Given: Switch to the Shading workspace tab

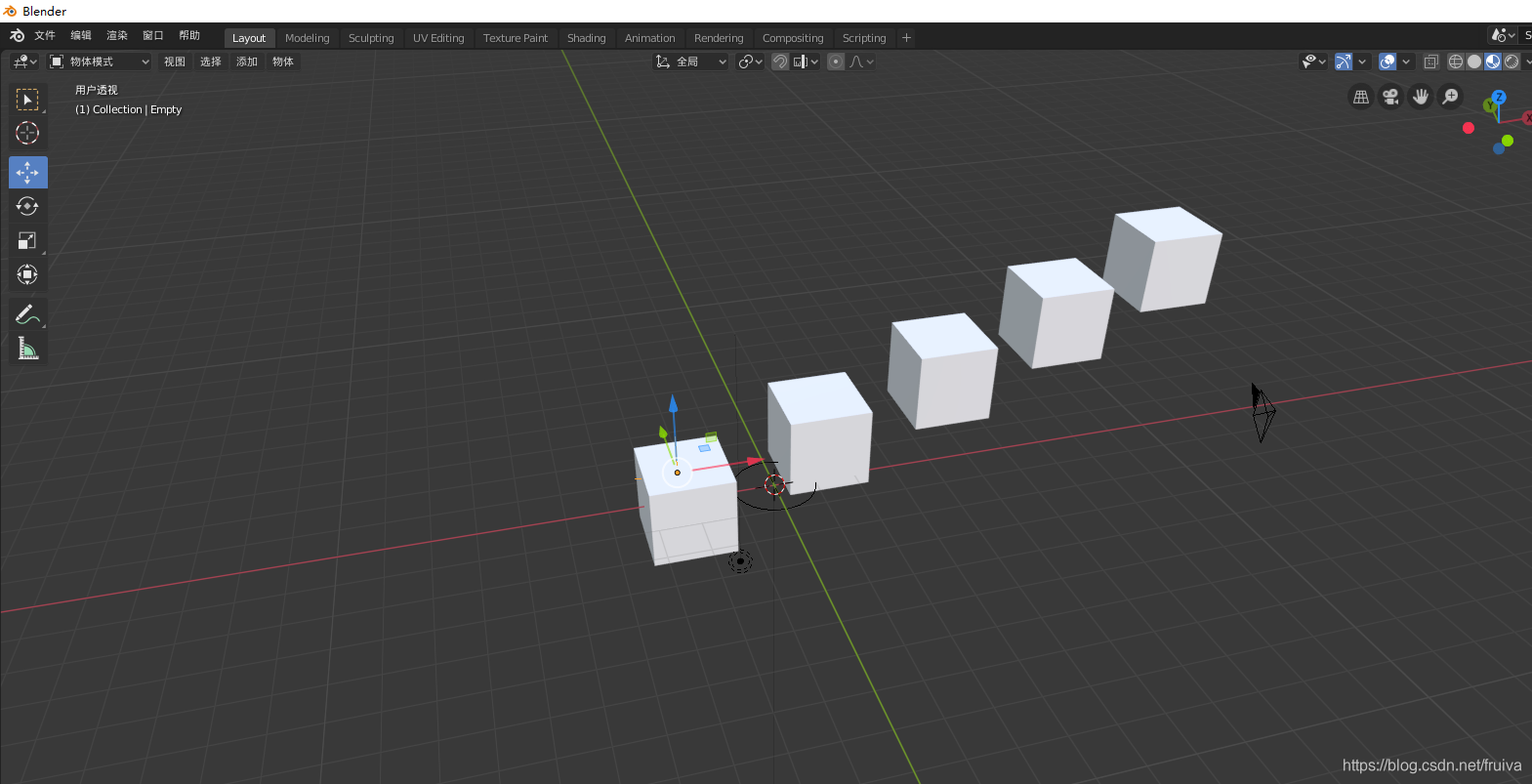Looking at the screenshot, I should tap(587, 38).
